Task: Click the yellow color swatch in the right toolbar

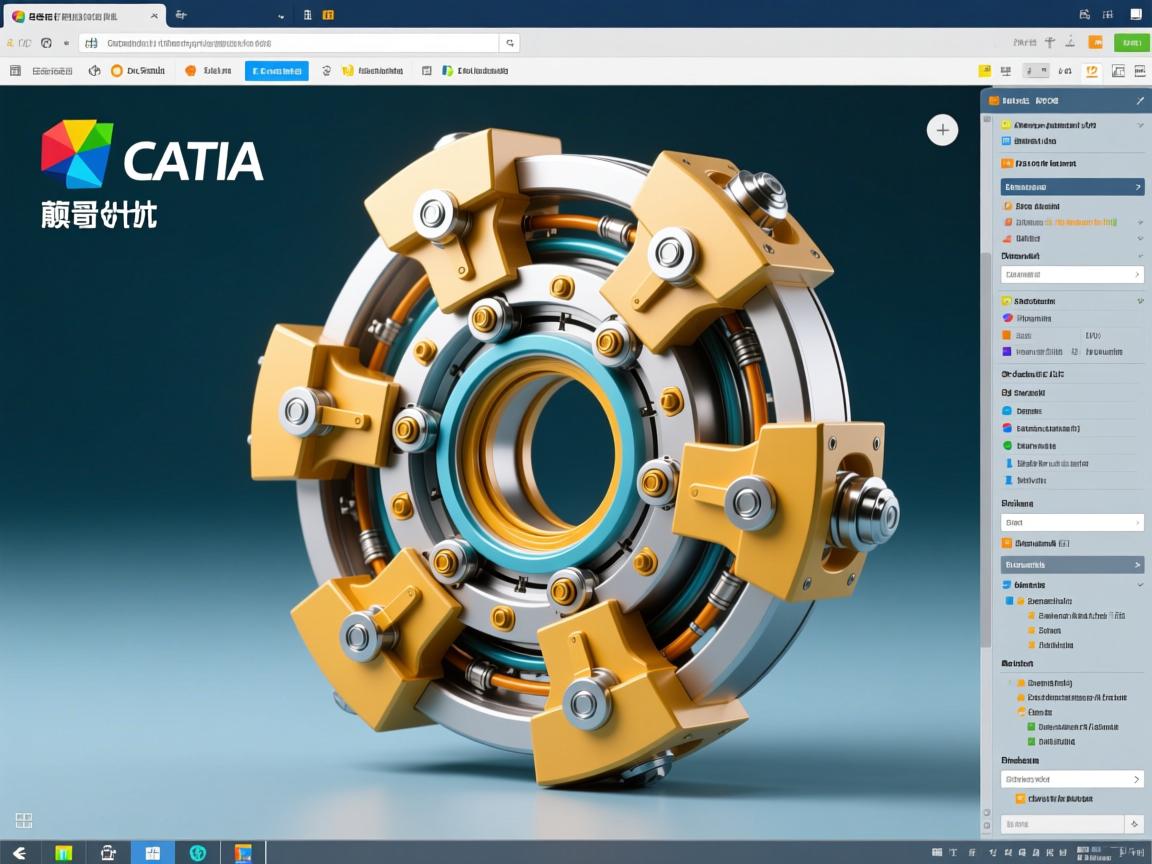Action: (x=984, y=71)
